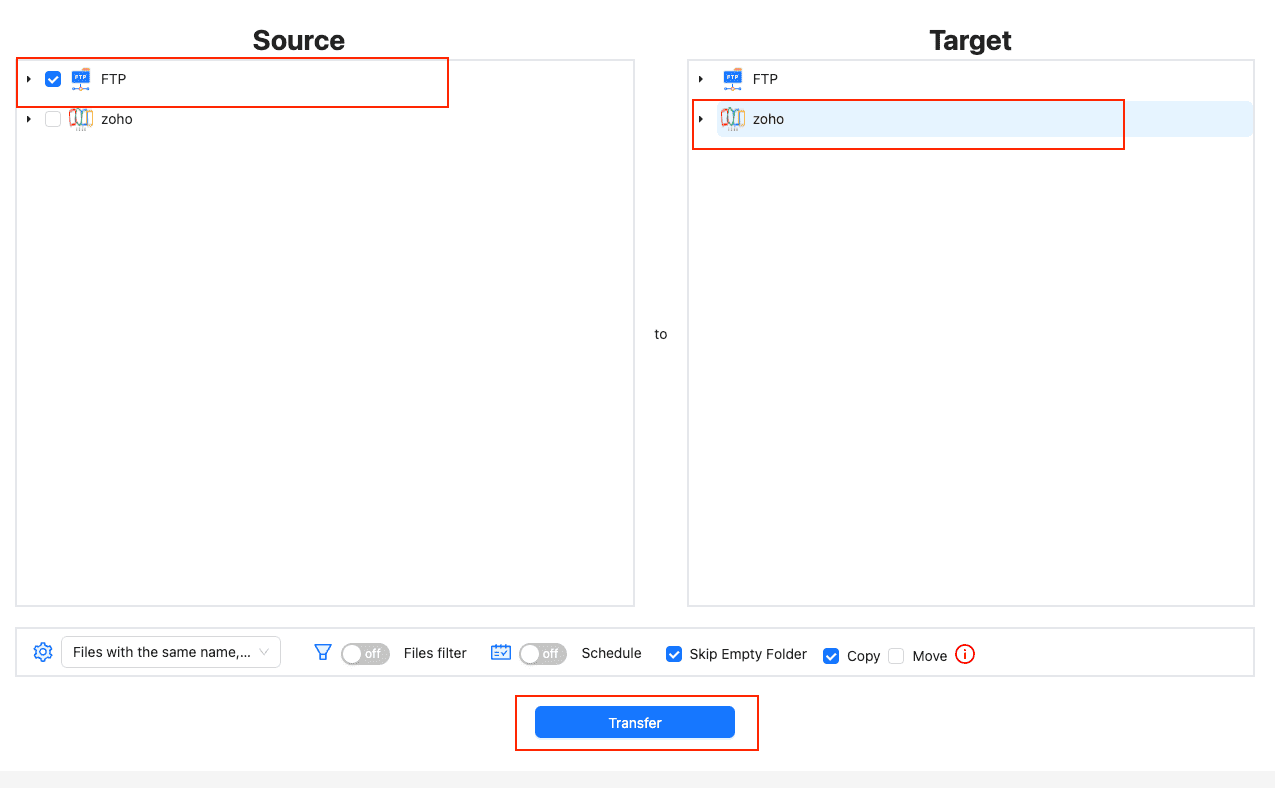The image size is (1275, 788).
Task: Enable the Schedule toggle
Action: tap(542, 653)
